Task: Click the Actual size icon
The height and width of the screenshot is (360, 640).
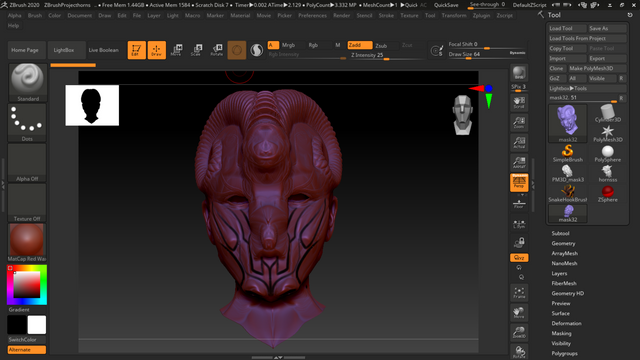Action: (519, 142)
